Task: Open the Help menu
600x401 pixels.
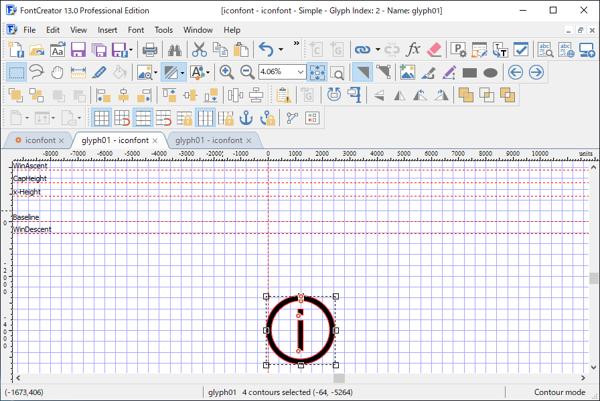Action: point(232,30)
